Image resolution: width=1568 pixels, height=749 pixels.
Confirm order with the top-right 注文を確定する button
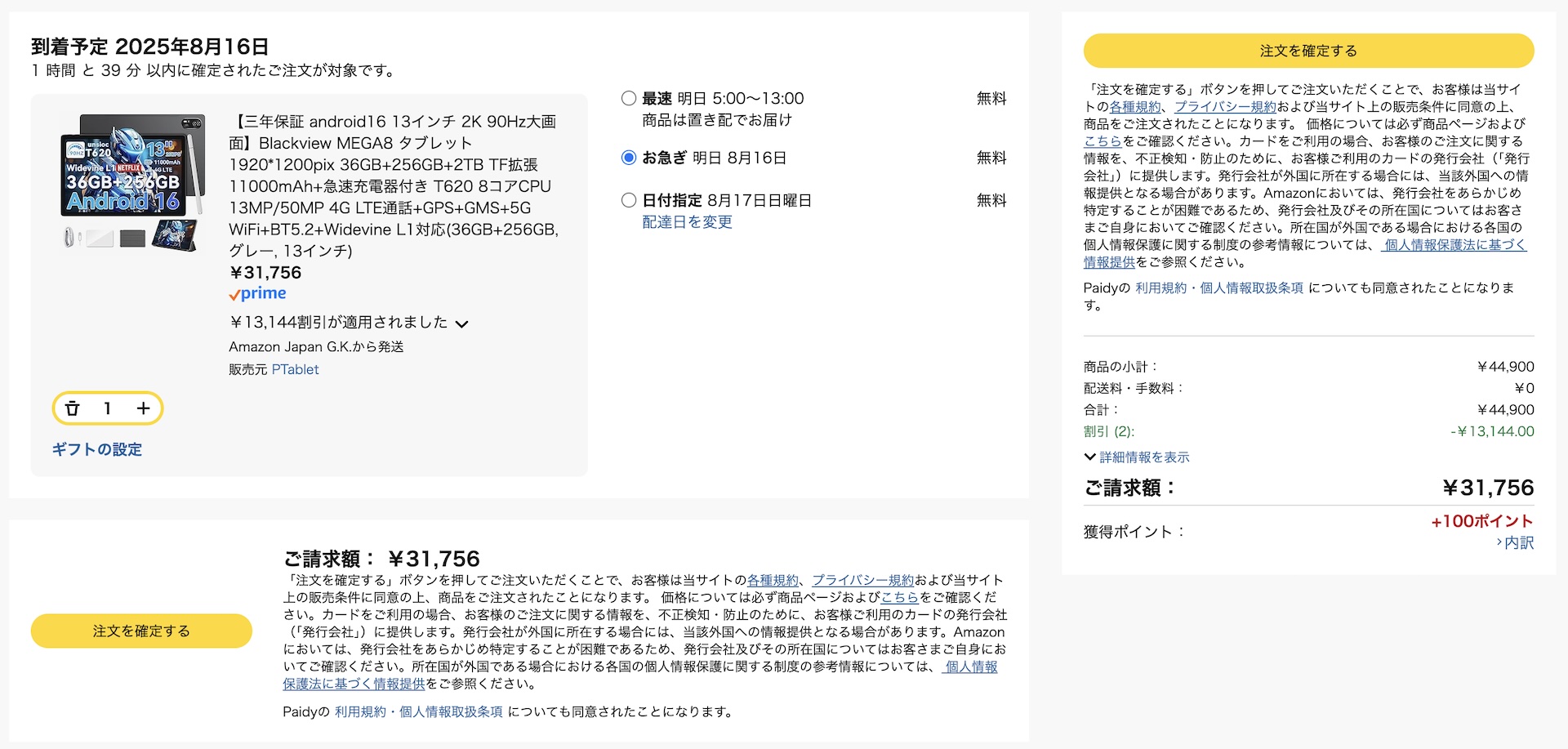coord(1308,51)
